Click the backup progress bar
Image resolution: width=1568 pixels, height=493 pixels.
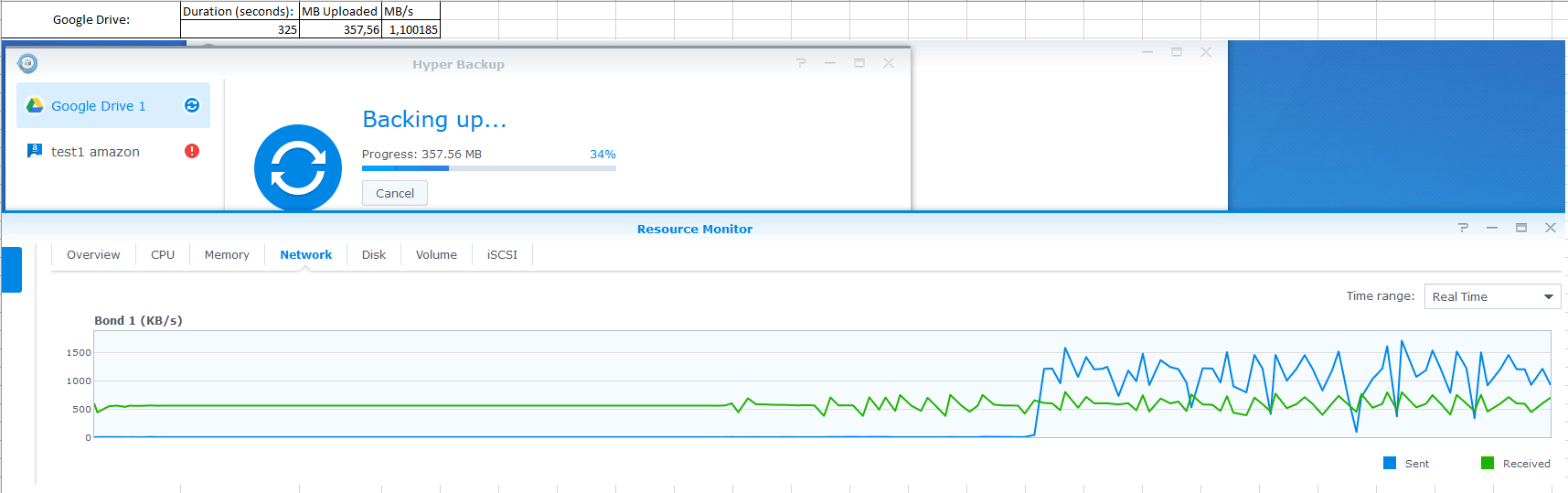489,168
